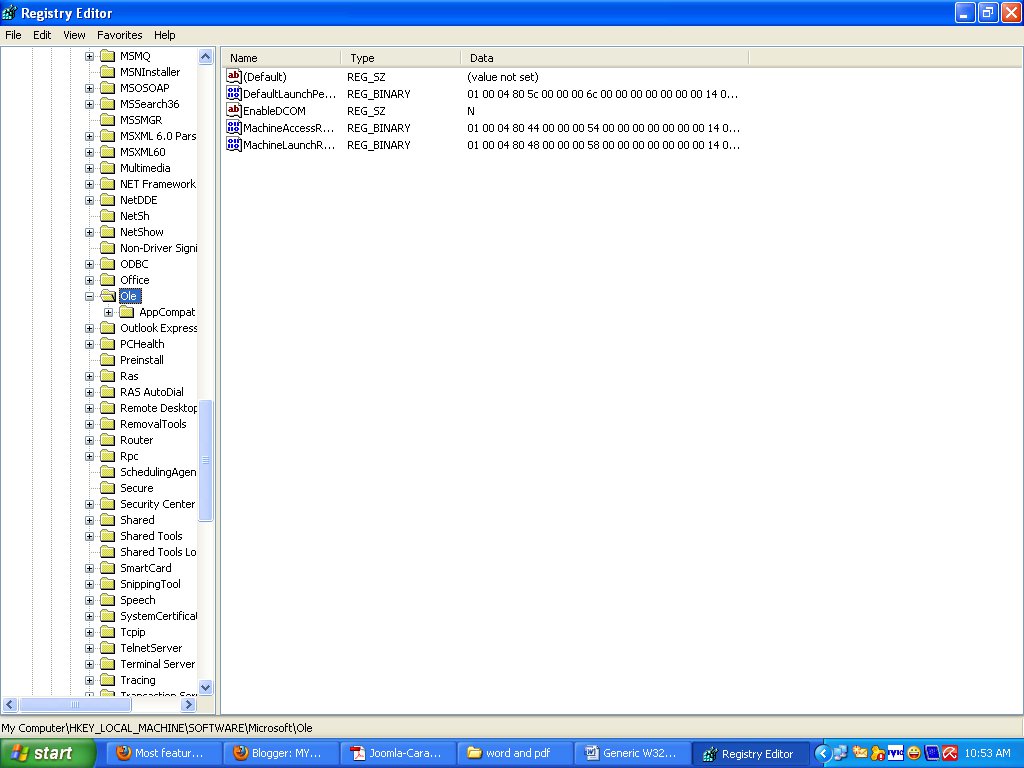The height and width of the screenshot is (768, 1024).
Task: Click the Registry Editor title bar app icon
Action: 10,12
